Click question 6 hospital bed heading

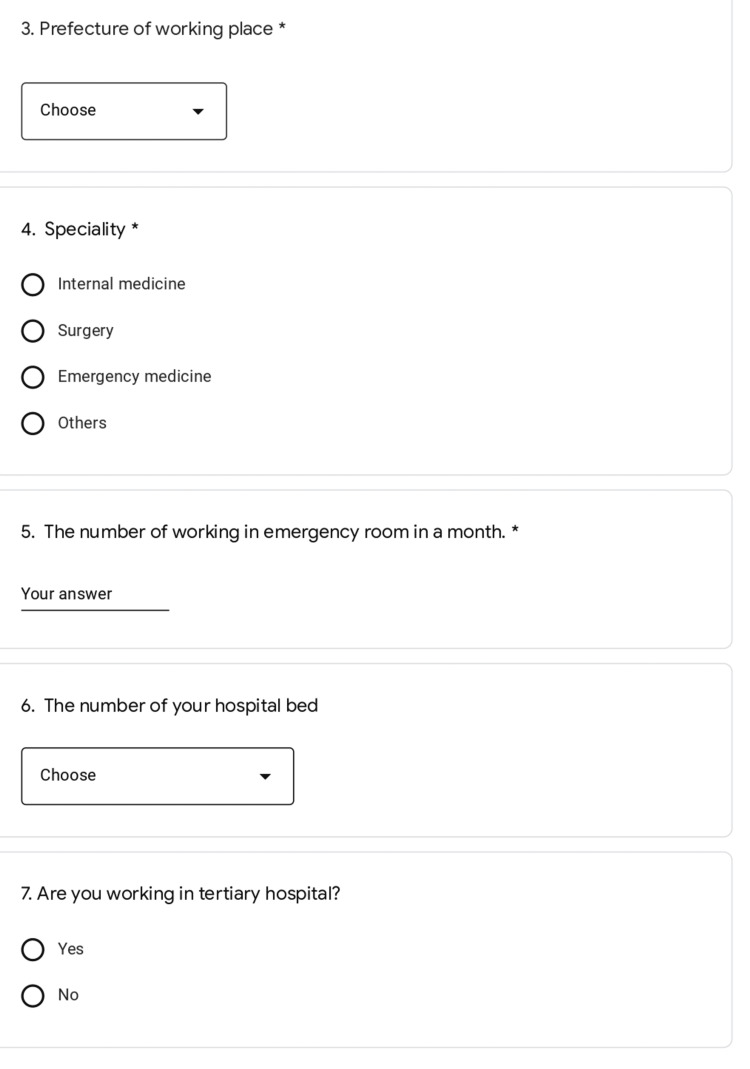(x=169, y=705)
